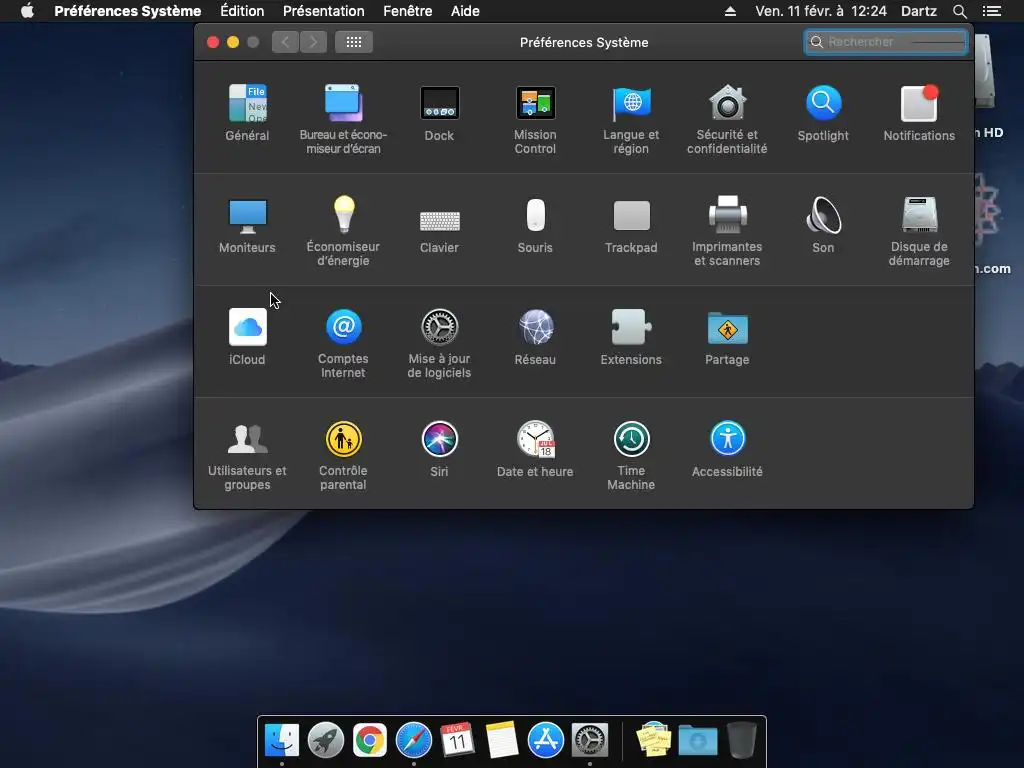The height and width of the screenshot is (768, 1024).
Task: Open the Présentation menu
Action: pos(324,11)
